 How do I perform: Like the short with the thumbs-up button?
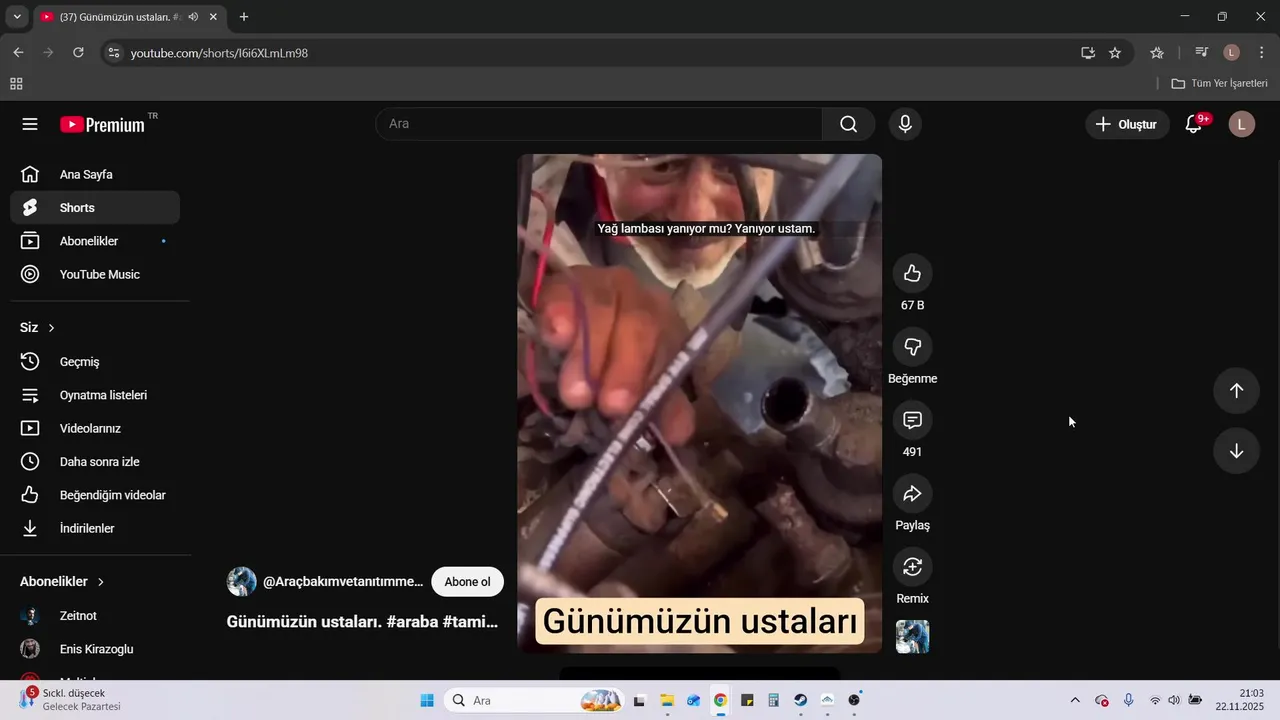pyautogui.click(x=912, y=273)
